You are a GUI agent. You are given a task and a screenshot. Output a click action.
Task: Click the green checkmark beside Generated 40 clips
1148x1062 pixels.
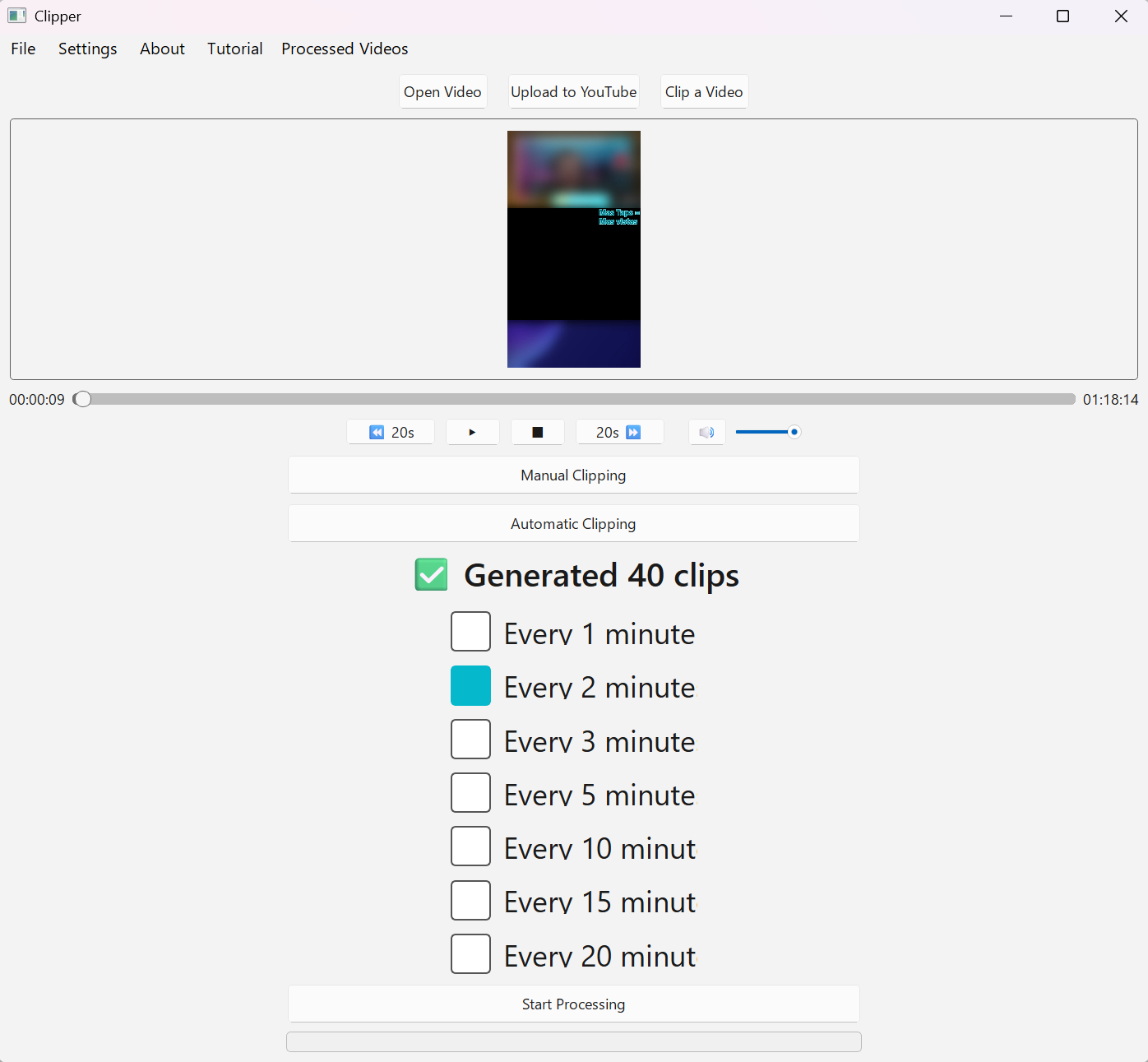pos(431,574)
